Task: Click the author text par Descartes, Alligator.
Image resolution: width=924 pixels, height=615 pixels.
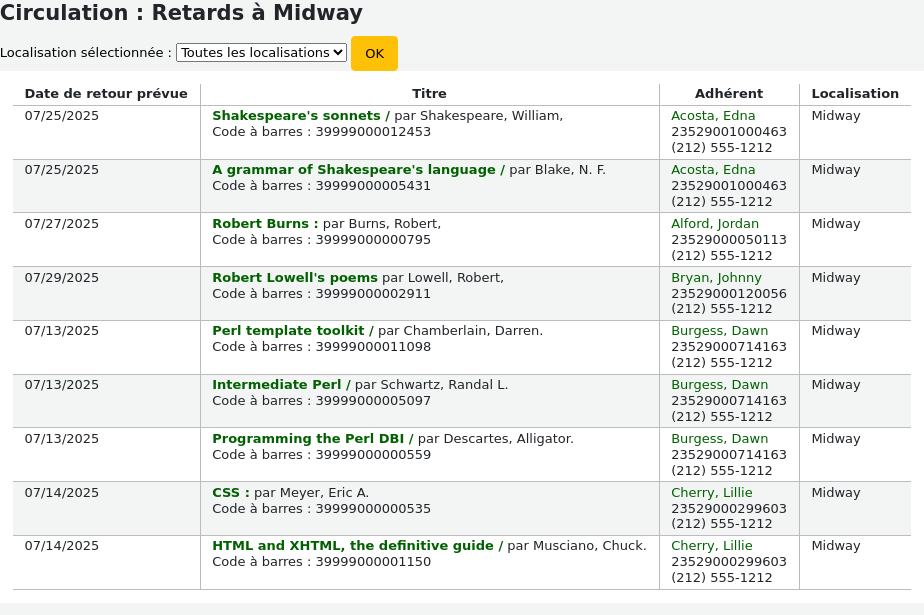Action: 496,439
